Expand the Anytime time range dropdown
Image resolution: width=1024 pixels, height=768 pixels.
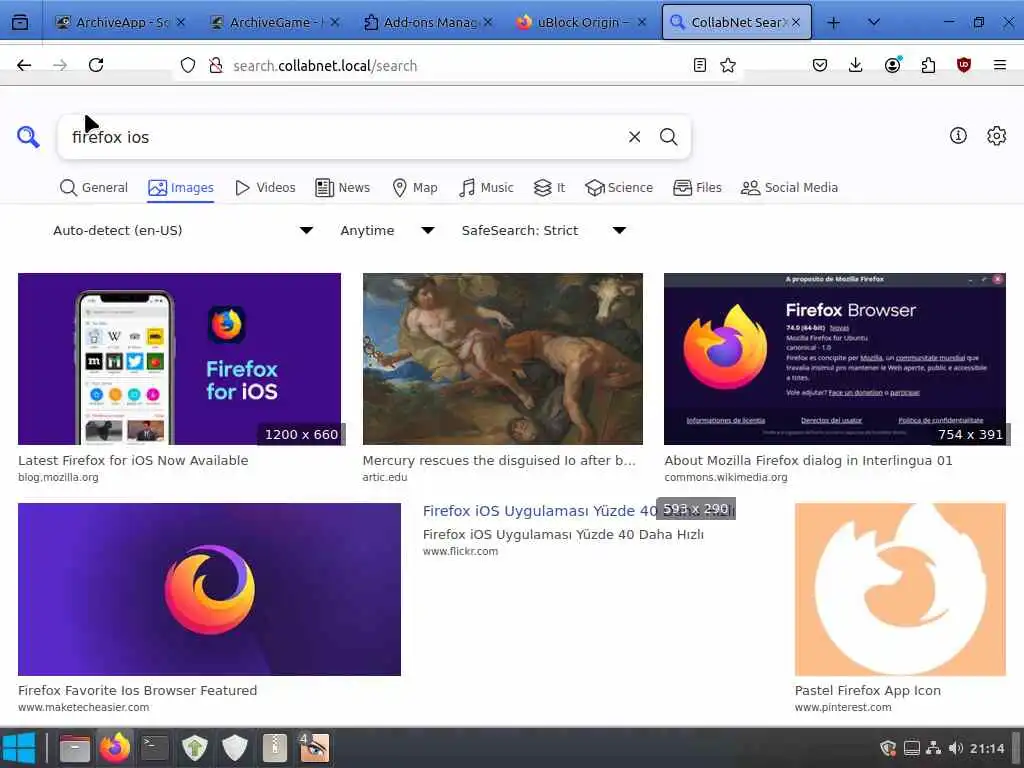pyautogui.click(x=387, y=231)
